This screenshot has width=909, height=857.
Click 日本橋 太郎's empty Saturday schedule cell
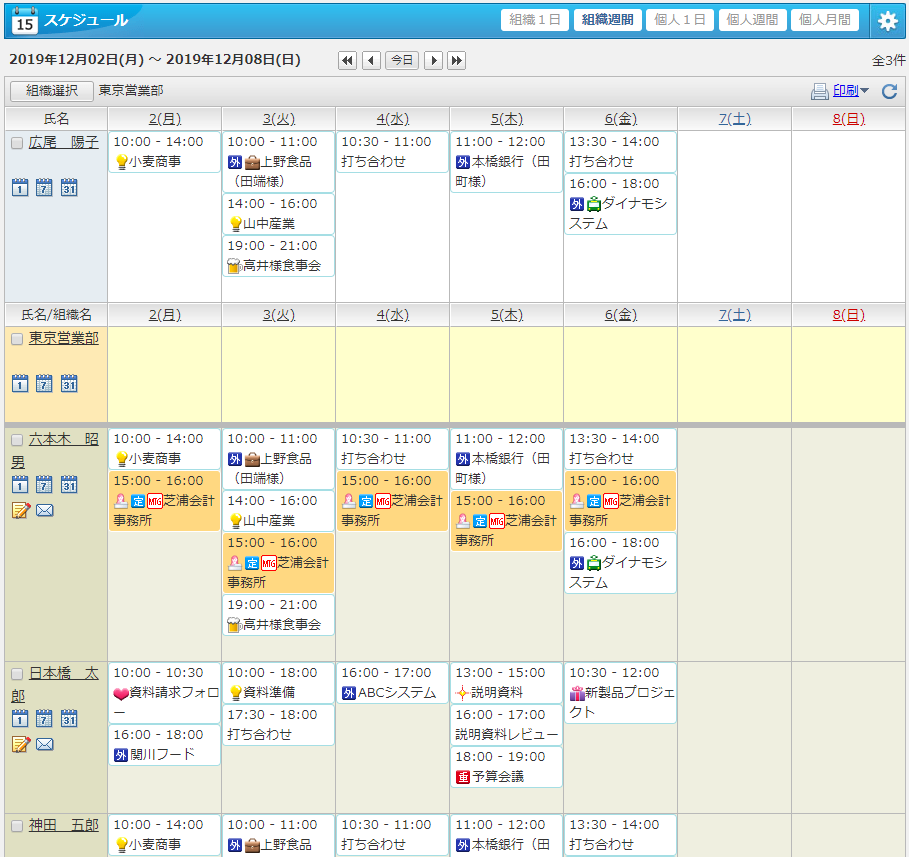tap(735, 737)
